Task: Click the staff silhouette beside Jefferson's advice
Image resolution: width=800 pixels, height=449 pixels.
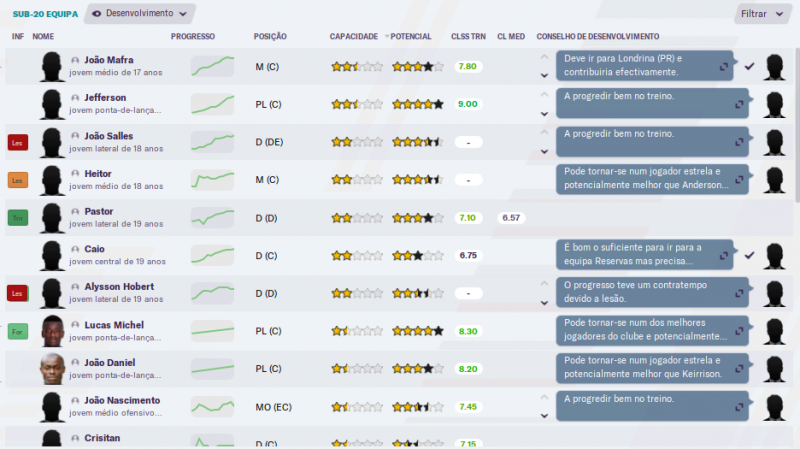Action: pos(773,104)
